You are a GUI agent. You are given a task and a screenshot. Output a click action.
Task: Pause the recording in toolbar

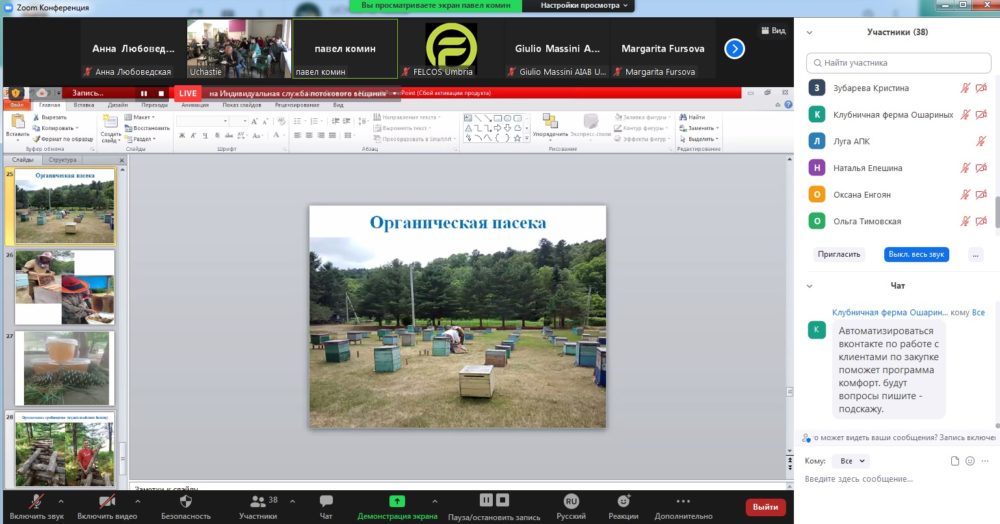point(486,500)
